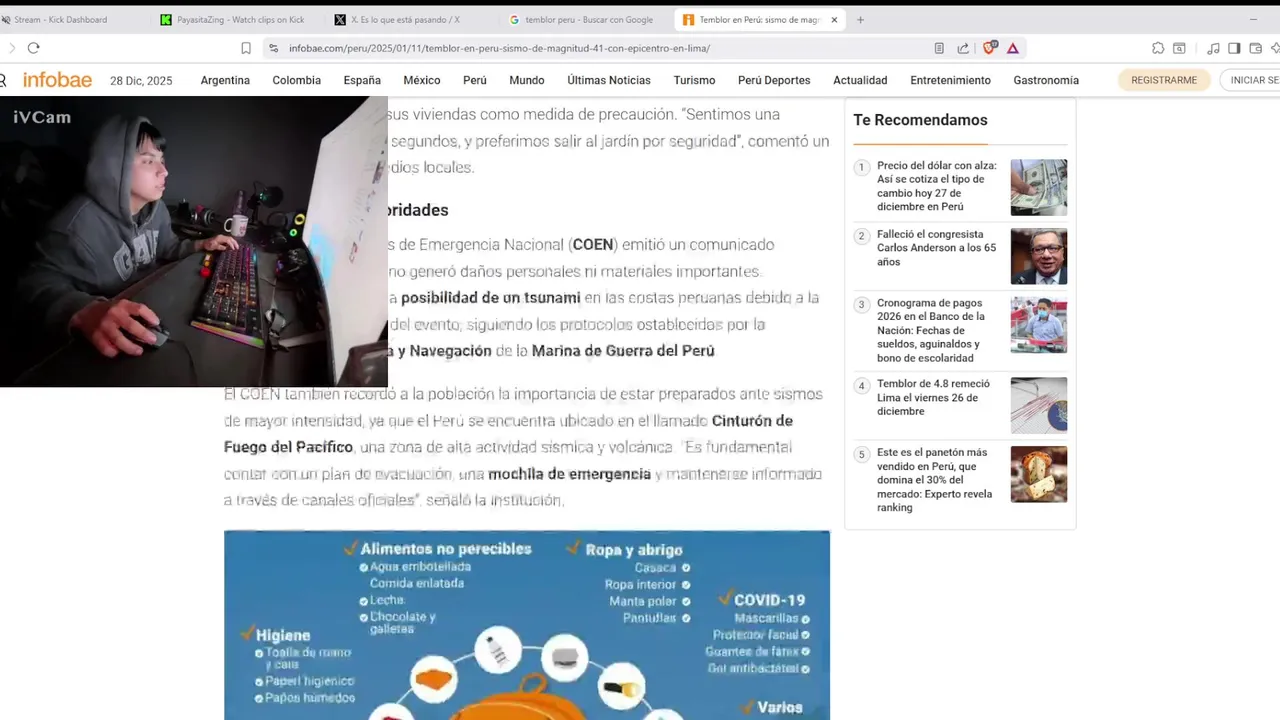Open a new browser tab
The image size is (1280, 720).
click(x=860, y=19)
